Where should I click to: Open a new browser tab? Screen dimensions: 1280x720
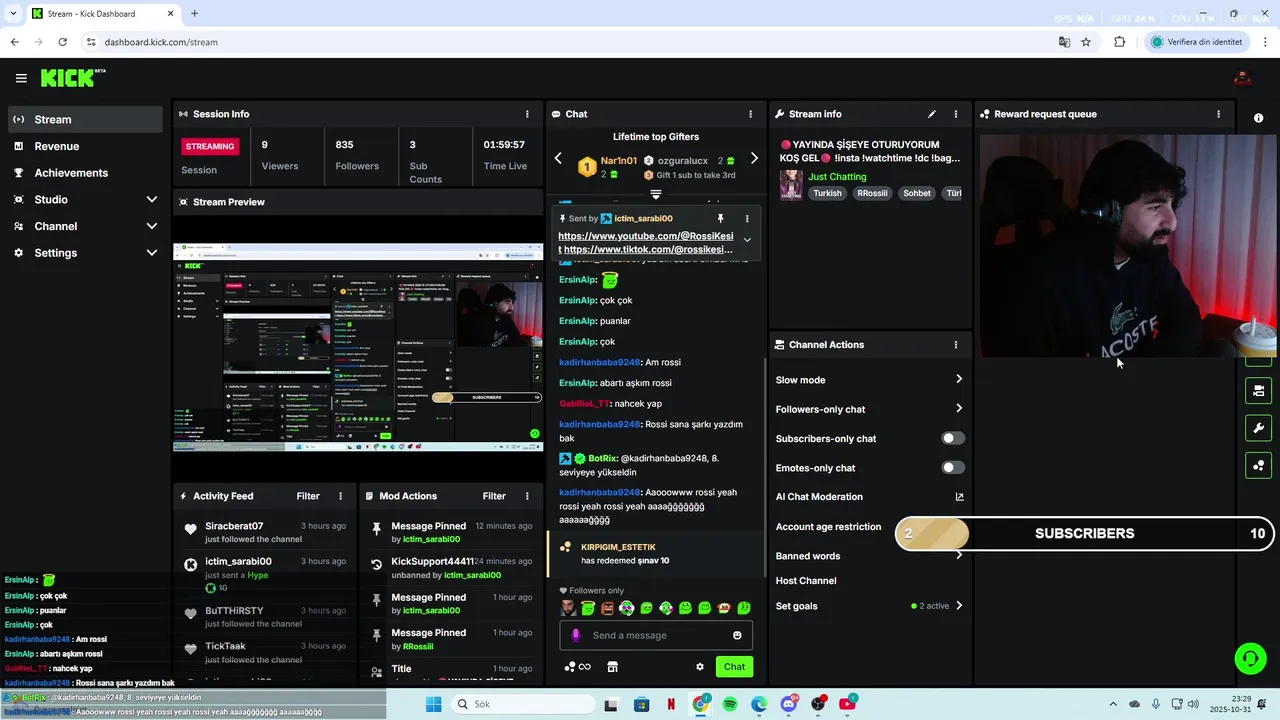coord(194,14)
